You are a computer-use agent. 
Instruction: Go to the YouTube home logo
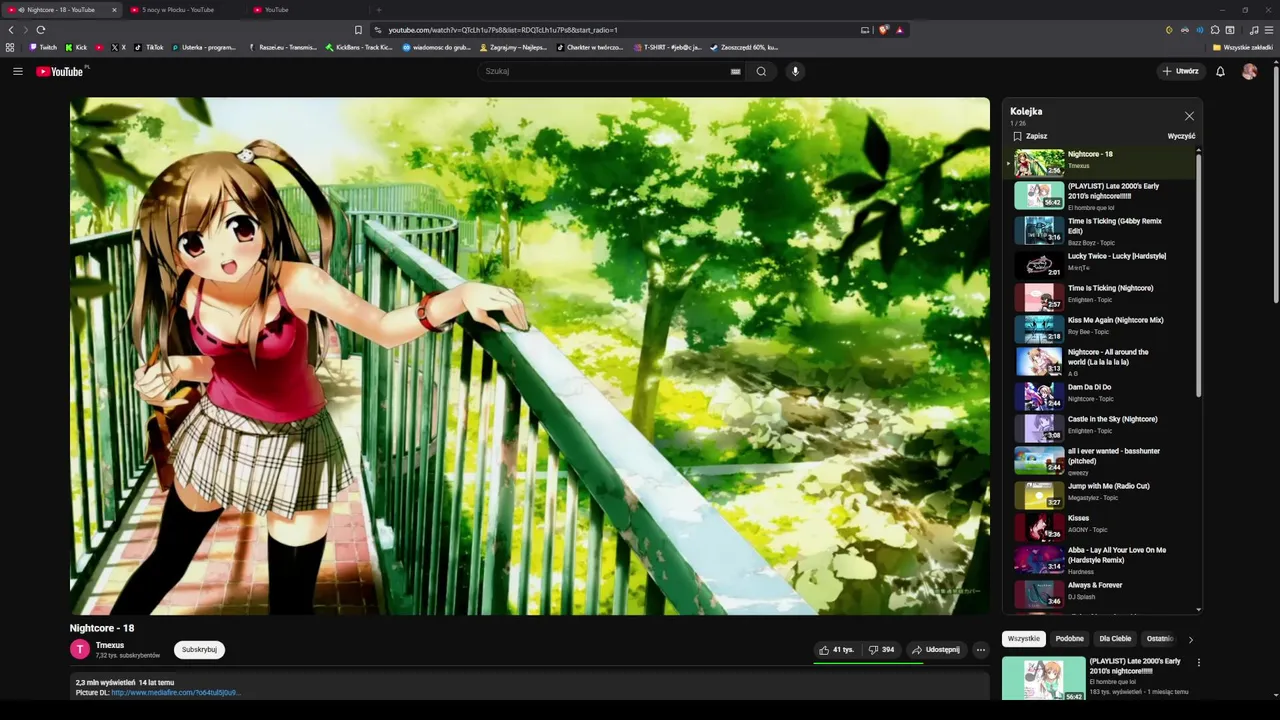(x=62, y=71)
